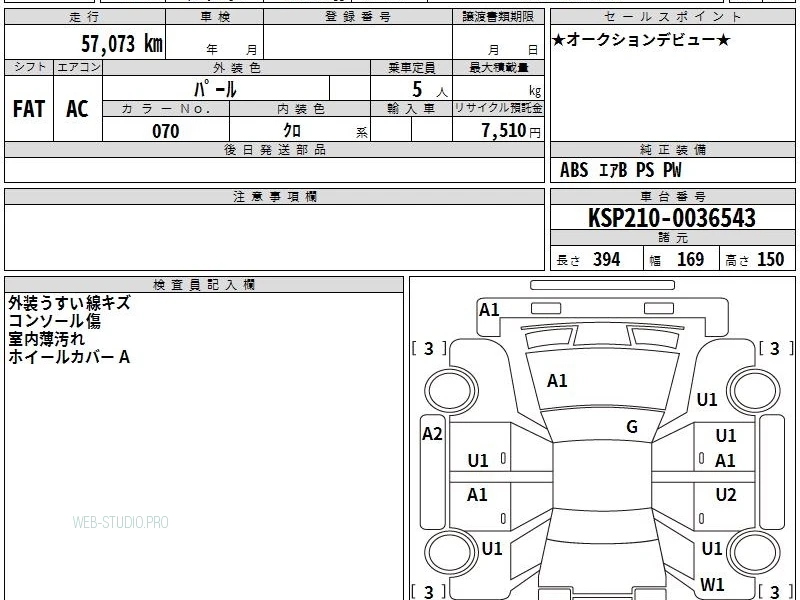The image size is (800, 600).
Task: Click the 車台番号 header label
Action: click(673, 196)
